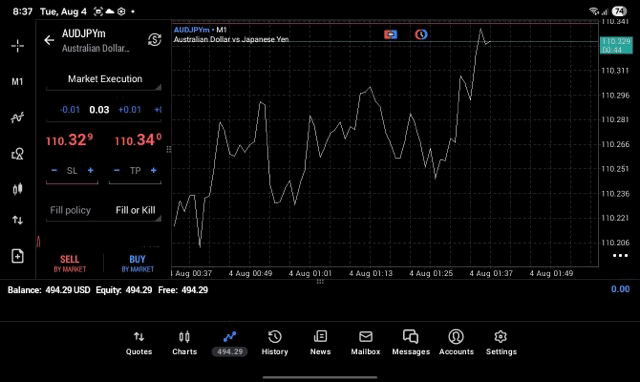
Task: Click SELL BY MARKET button
Action: [x=70, y=263]
